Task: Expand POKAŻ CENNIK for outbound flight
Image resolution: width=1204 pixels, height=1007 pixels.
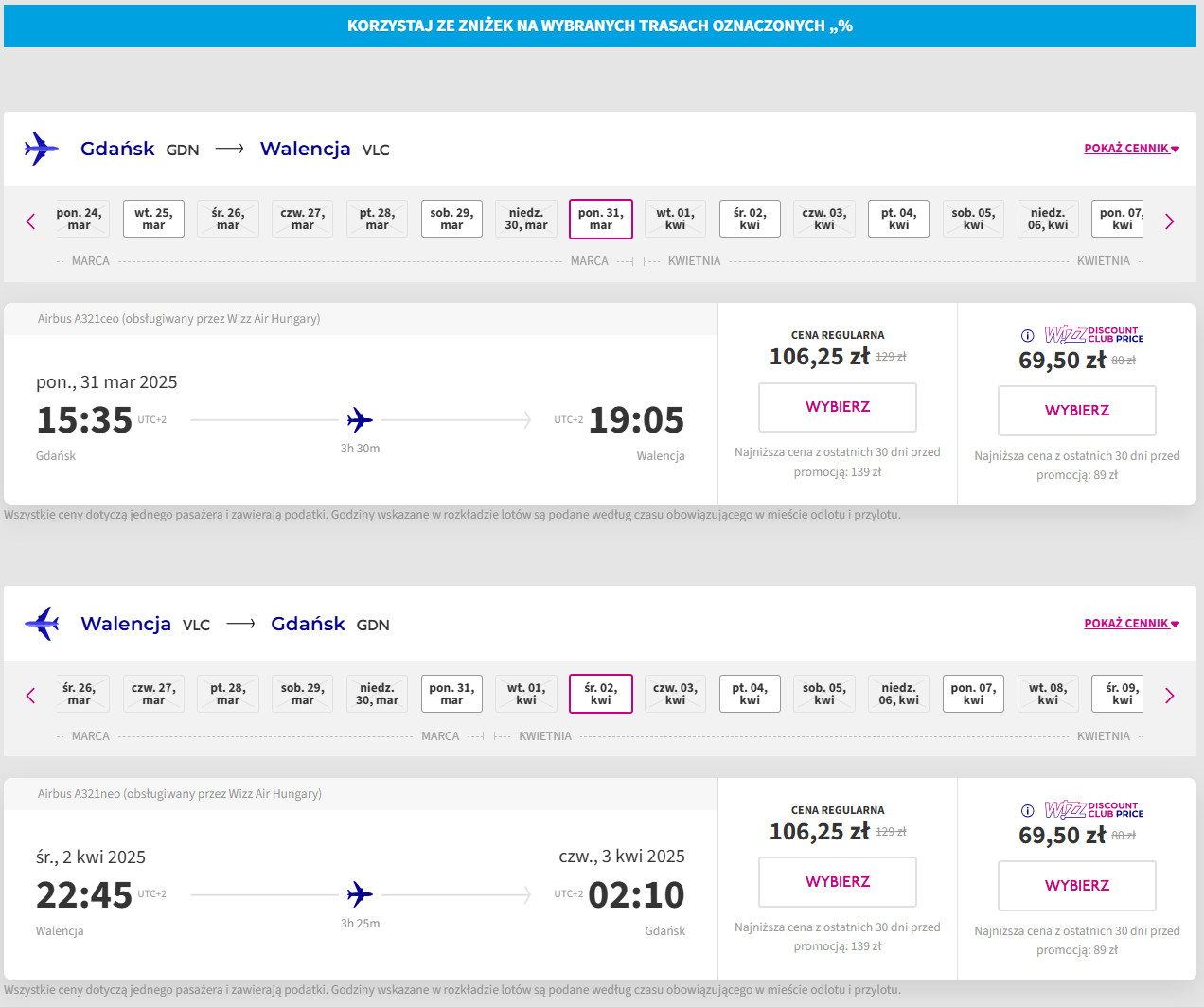Action: coord(1131,149)
